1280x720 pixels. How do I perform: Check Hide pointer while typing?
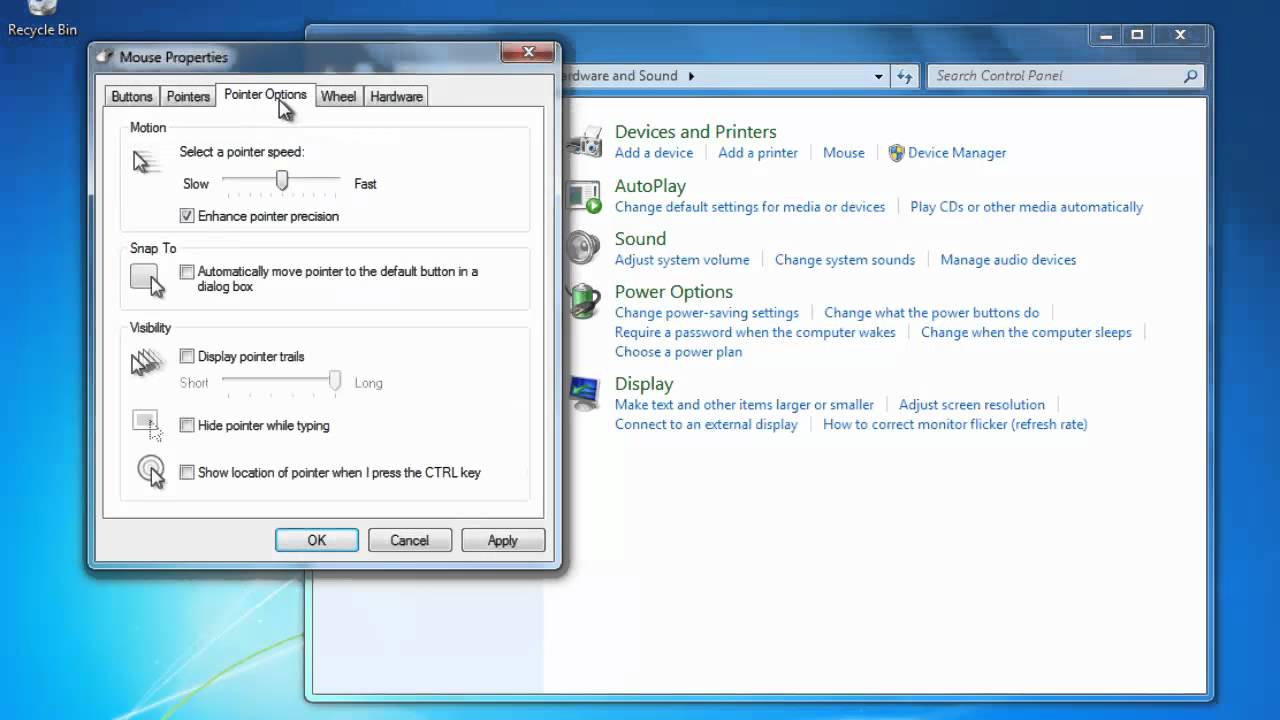(187, 425)
